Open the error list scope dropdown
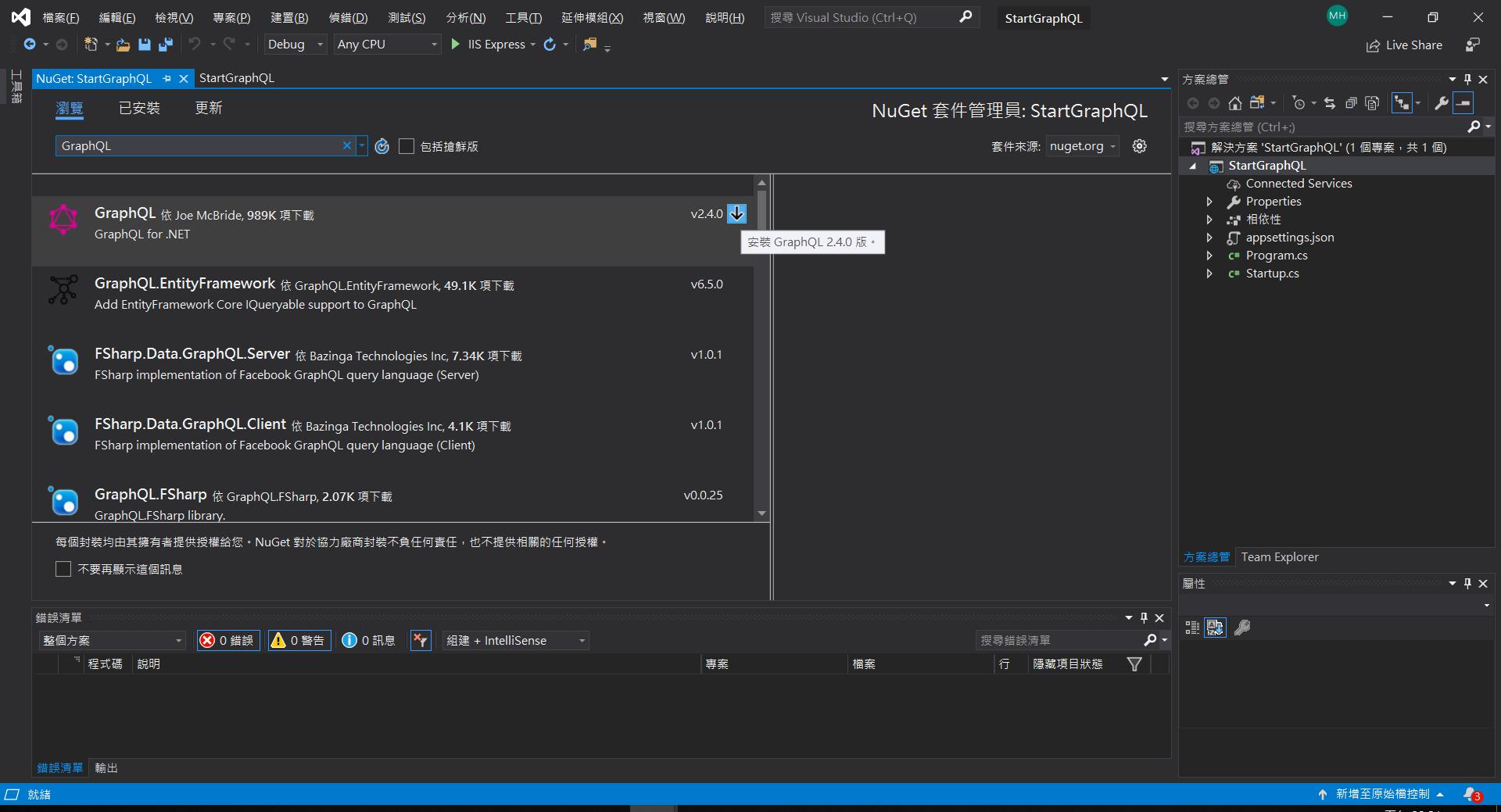The width and height of the screenshot is (1501, 812). [112, 641]
